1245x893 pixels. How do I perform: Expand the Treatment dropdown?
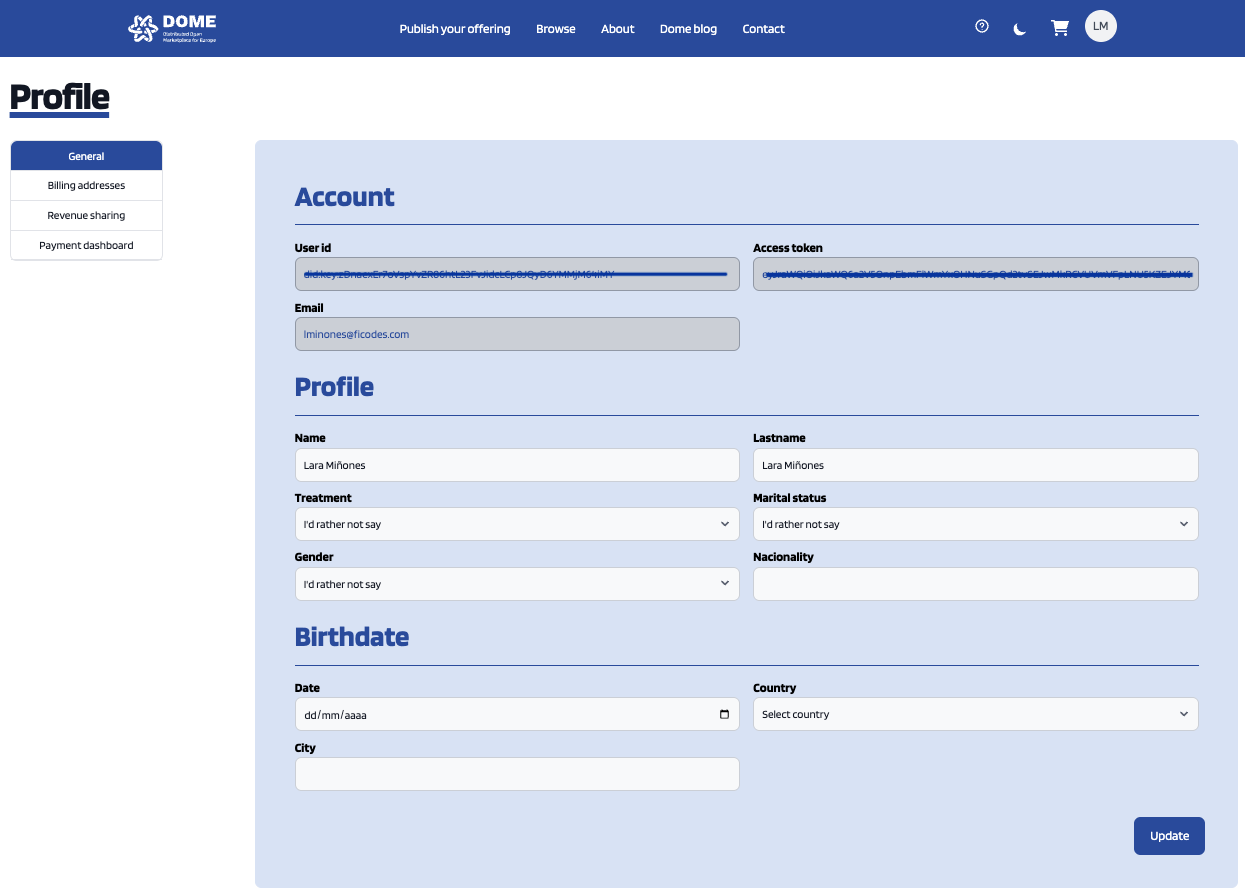pyautogui.click(x=516, y=524)
